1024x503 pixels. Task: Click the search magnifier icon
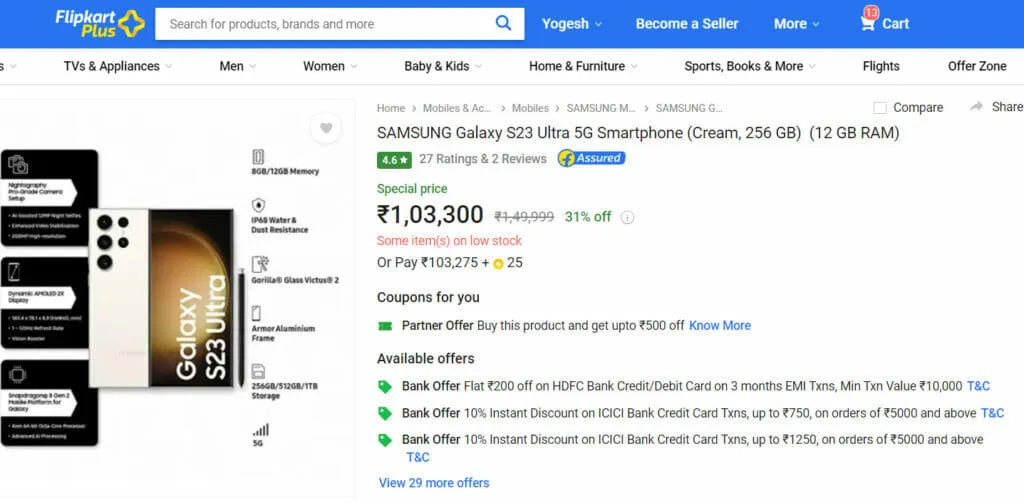503,24
